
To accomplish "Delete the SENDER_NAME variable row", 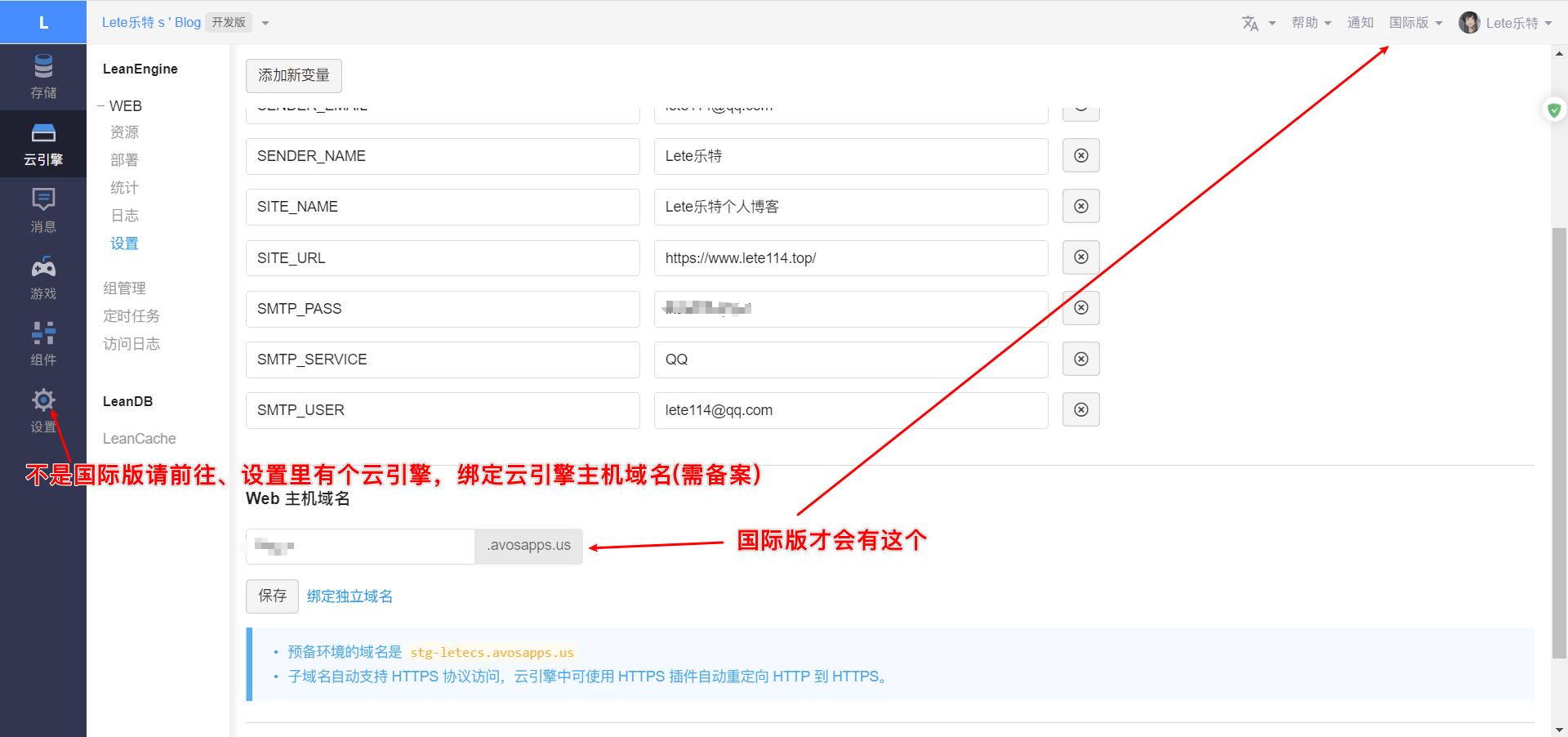I will pyautogui.click(x=1080, y=156).
